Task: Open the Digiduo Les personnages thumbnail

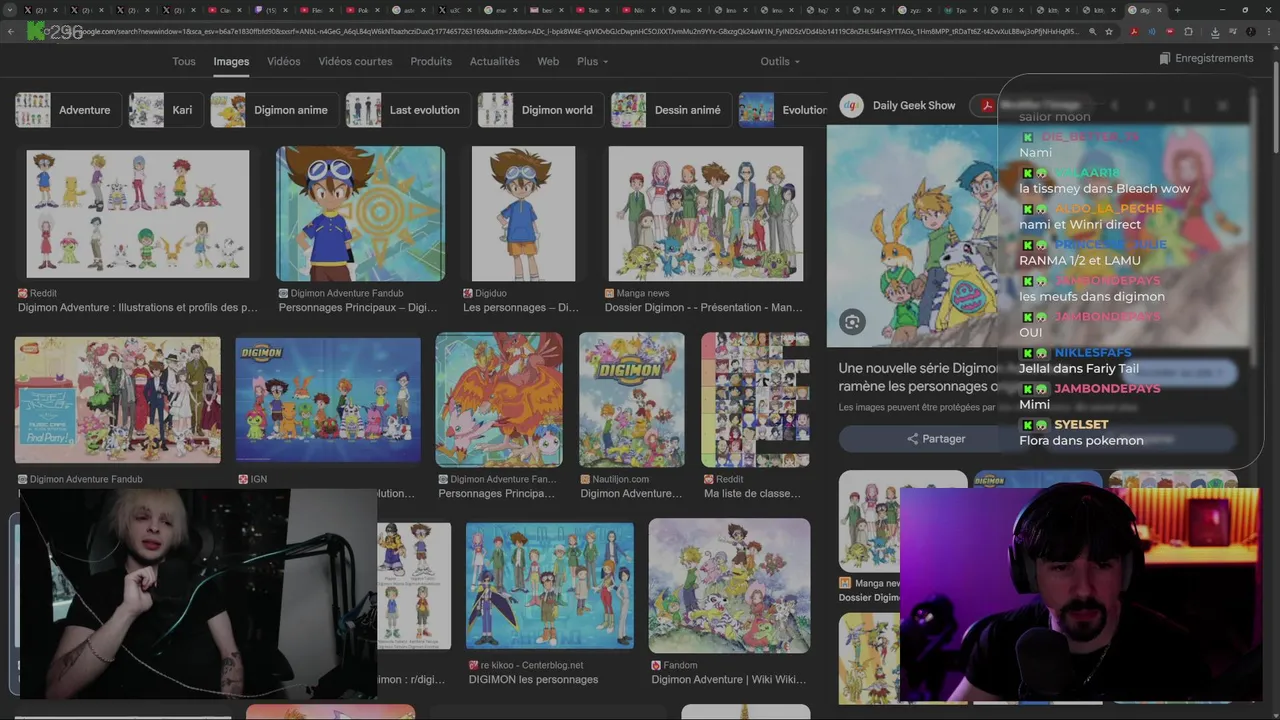Action: point(523,214)
